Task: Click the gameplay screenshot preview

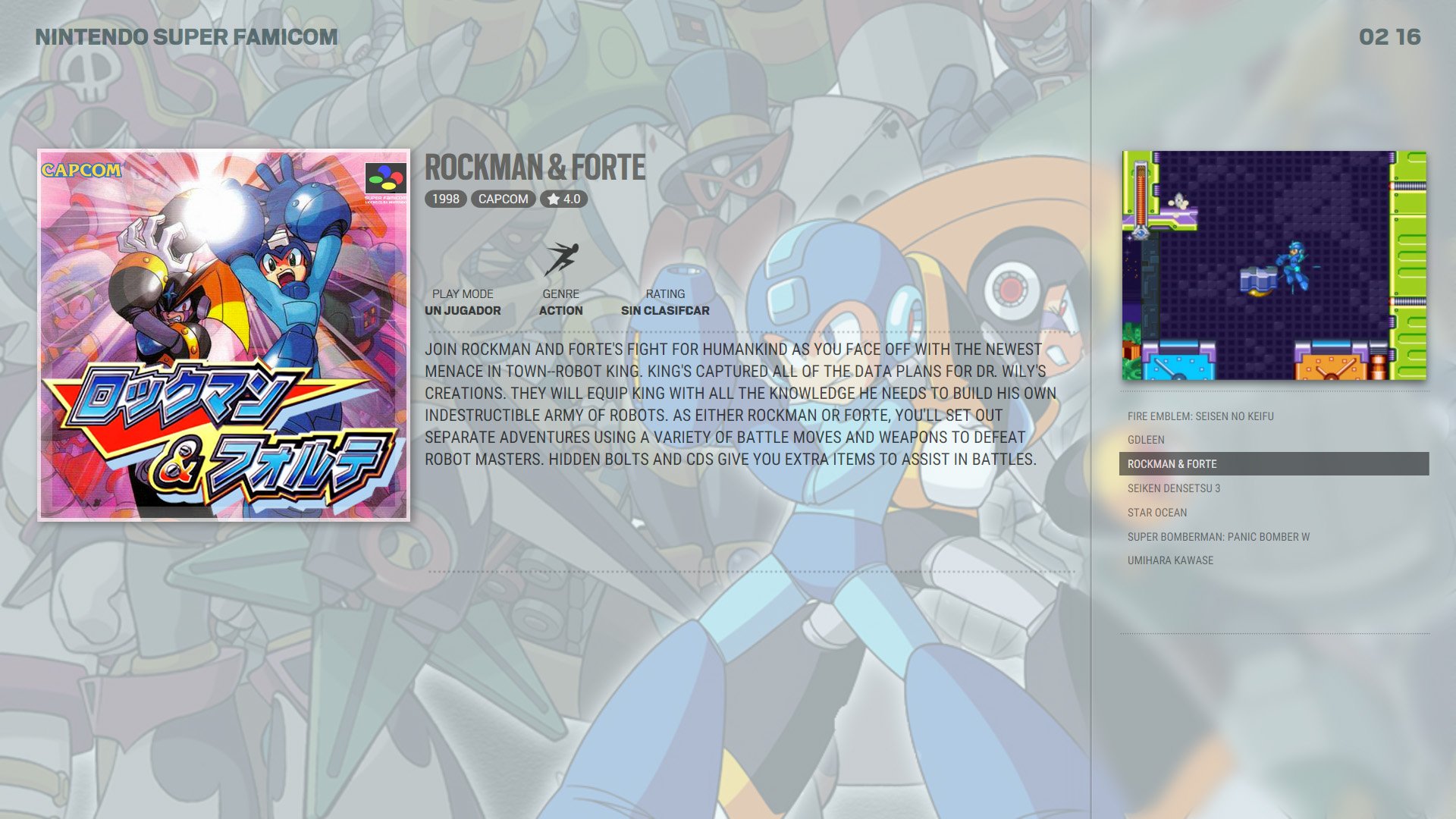Action: (x=1274, y=265)
